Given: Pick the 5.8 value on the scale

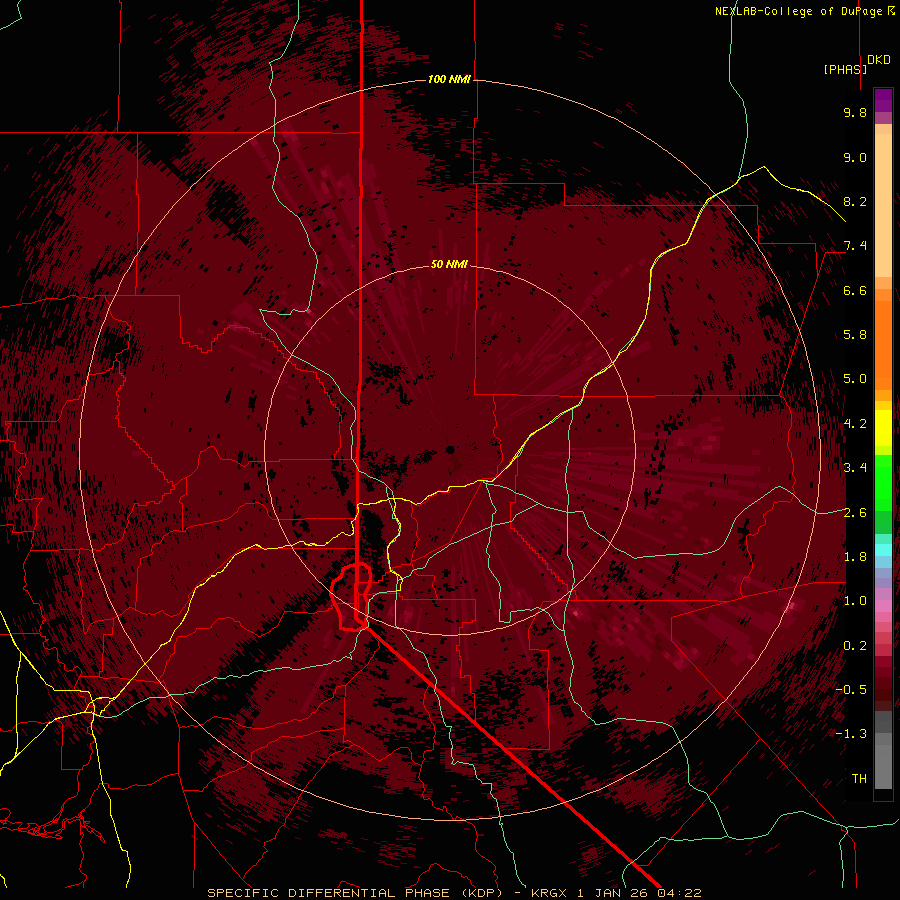Looking at the screenshot, I should pos(855,335).
